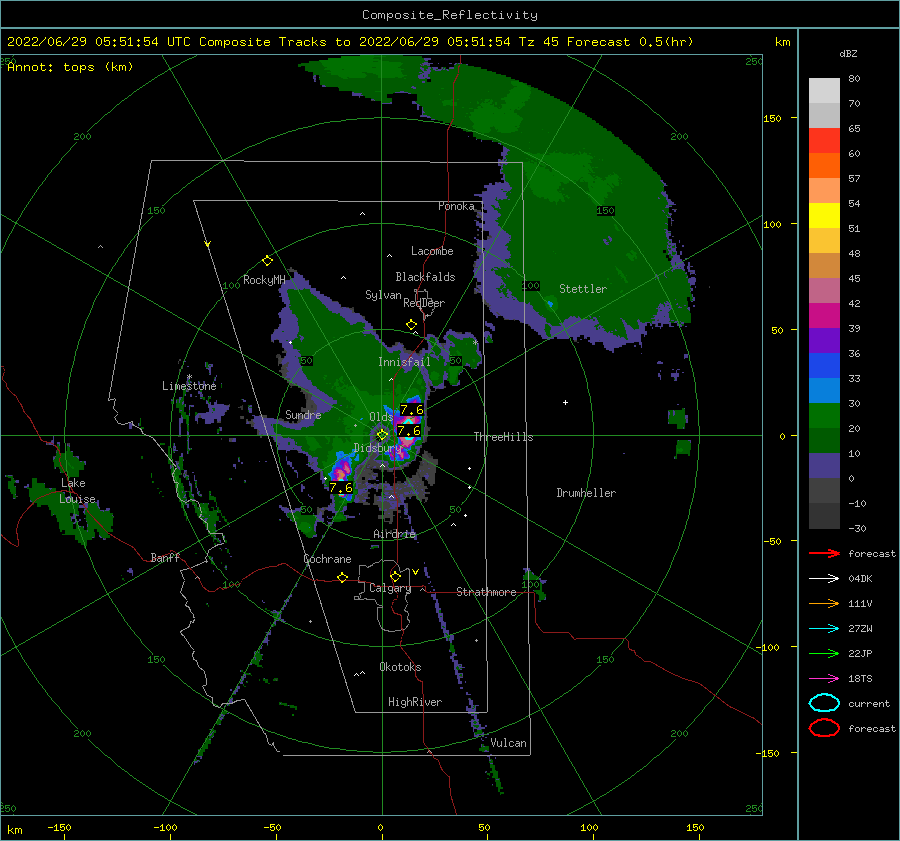Click the Limestone label

tap(189, 386)
